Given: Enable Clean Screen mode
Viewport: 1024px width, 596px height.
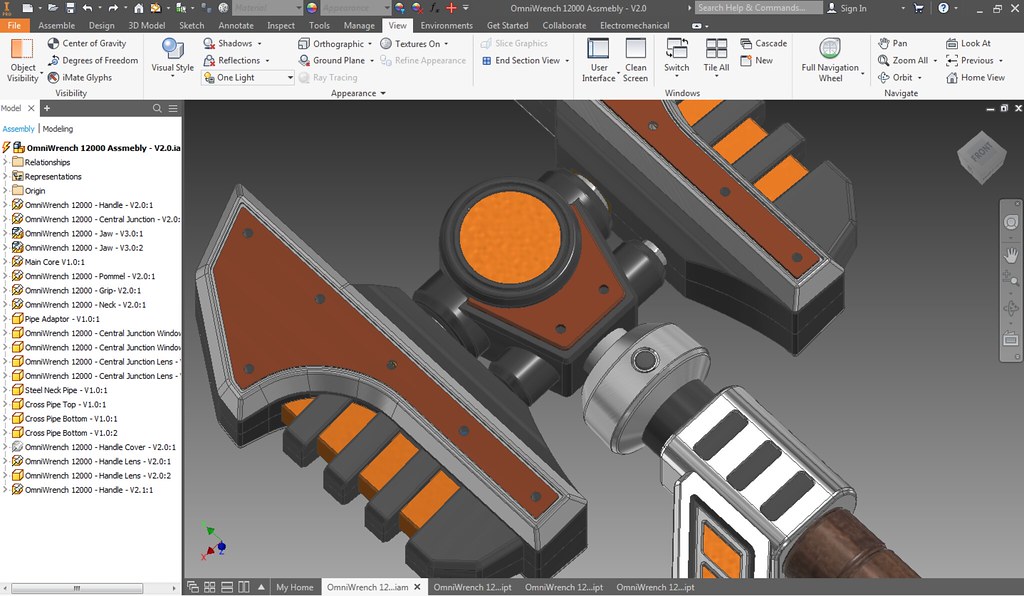Looking at the screenshot, I should point(635,60).
